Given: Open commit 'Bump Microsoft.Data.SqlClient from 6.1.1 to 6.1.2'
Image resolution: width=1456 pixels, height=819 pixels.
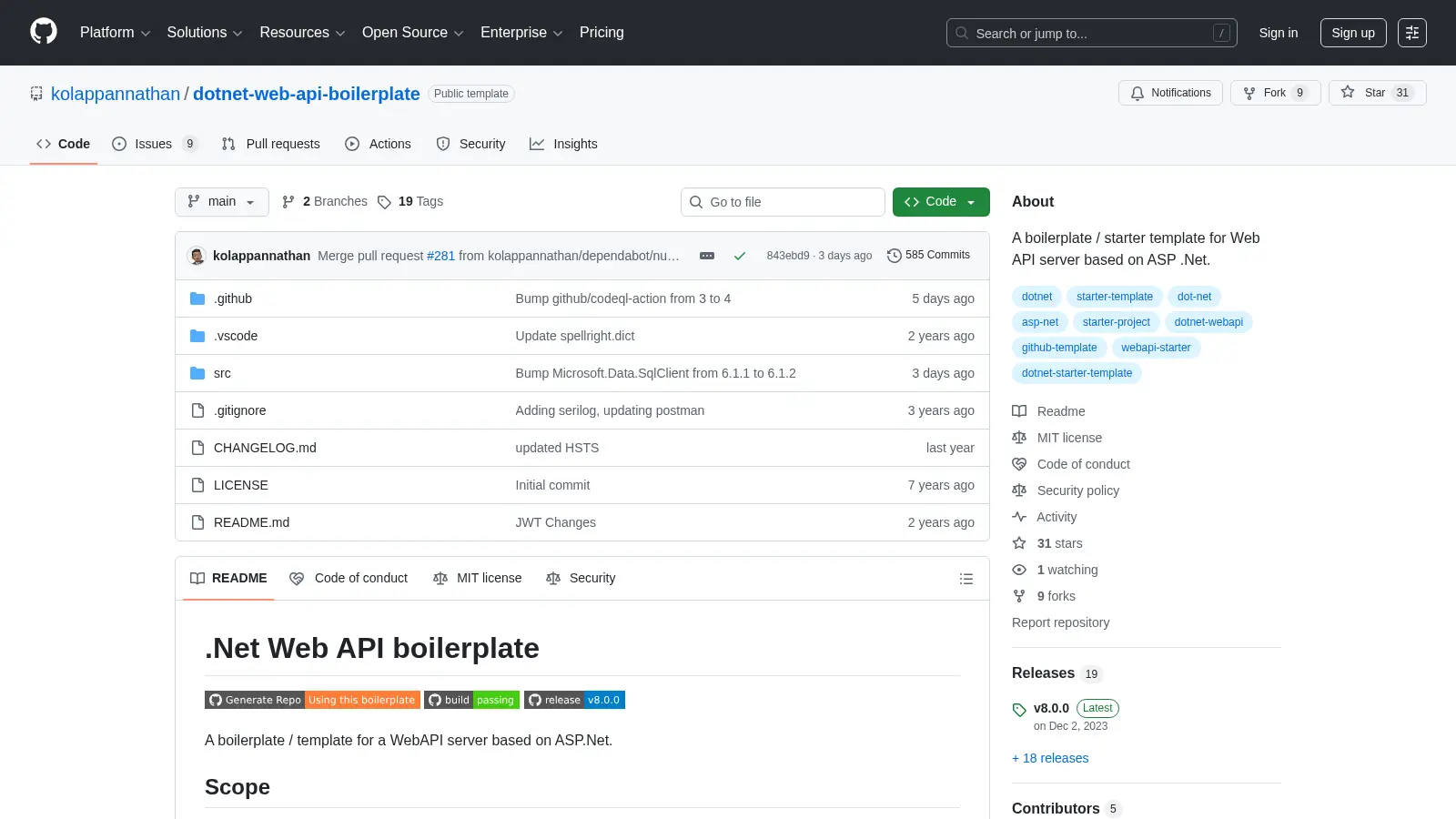Looking at the screenshot, I should pyautogui.click(x=655, y=373).
